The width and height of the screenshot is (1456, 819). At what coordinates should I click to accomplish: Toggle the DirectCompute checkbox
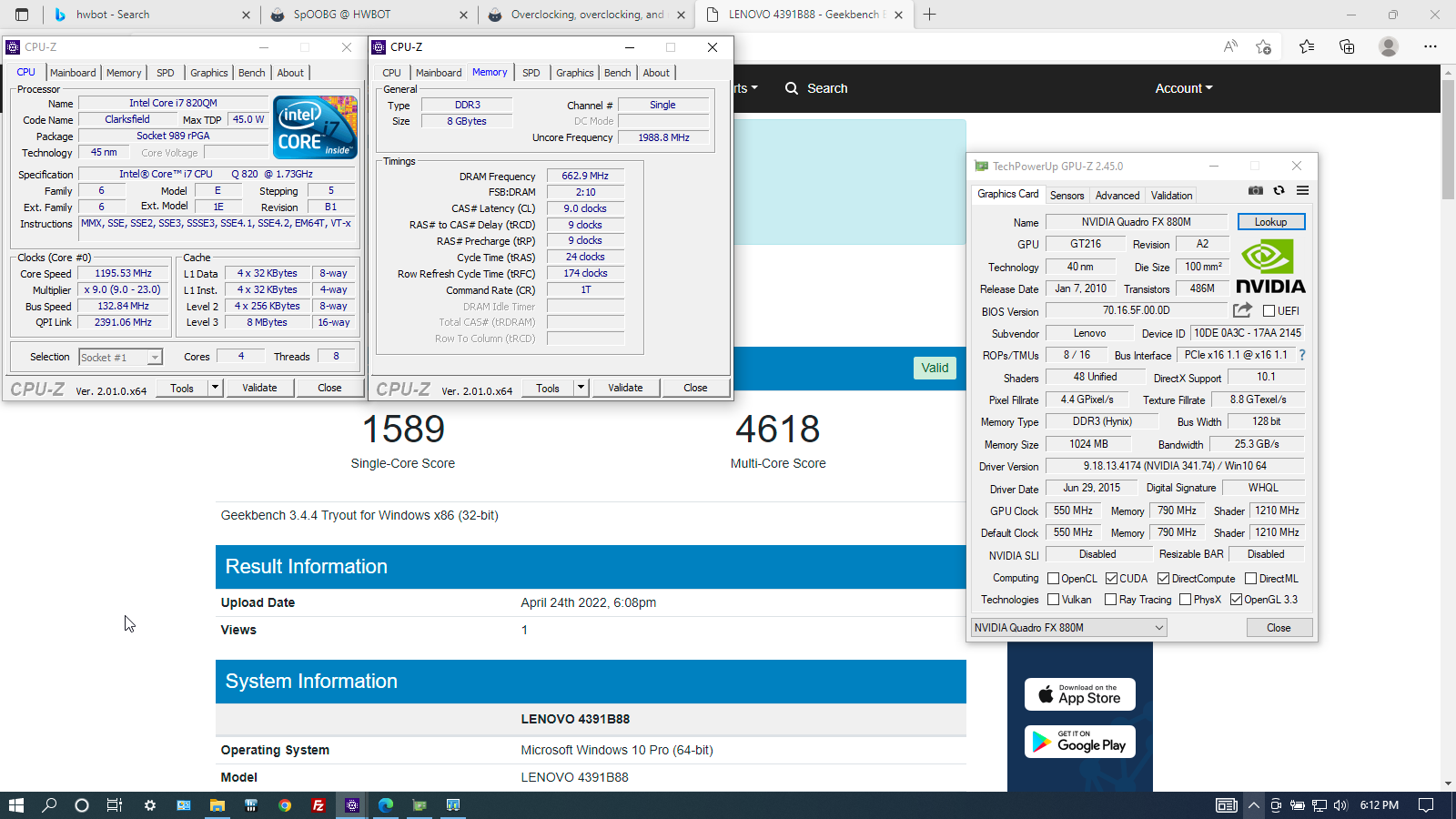[x=1163, y=579]
